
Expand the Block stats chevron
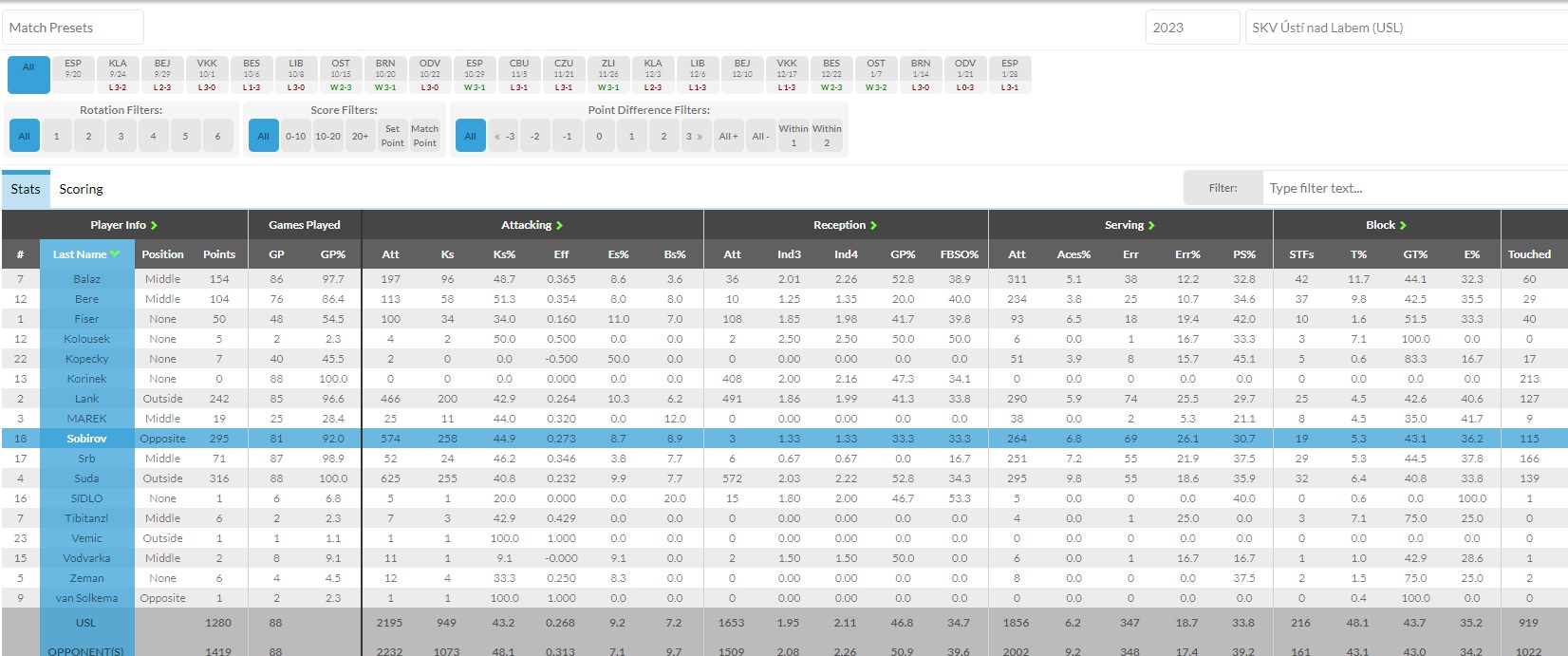click(x=1403, y=226)
